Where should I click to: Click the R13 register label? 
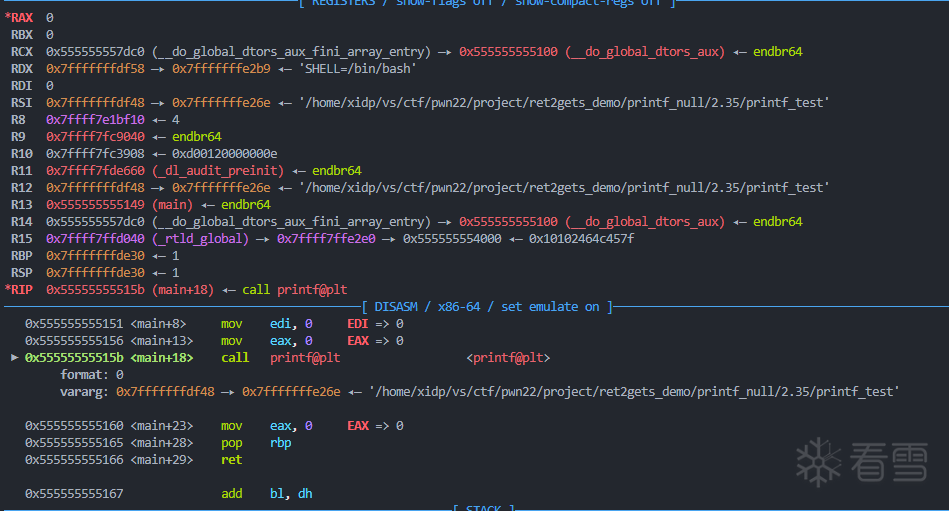pyautogui.click(x=22, y=204)
